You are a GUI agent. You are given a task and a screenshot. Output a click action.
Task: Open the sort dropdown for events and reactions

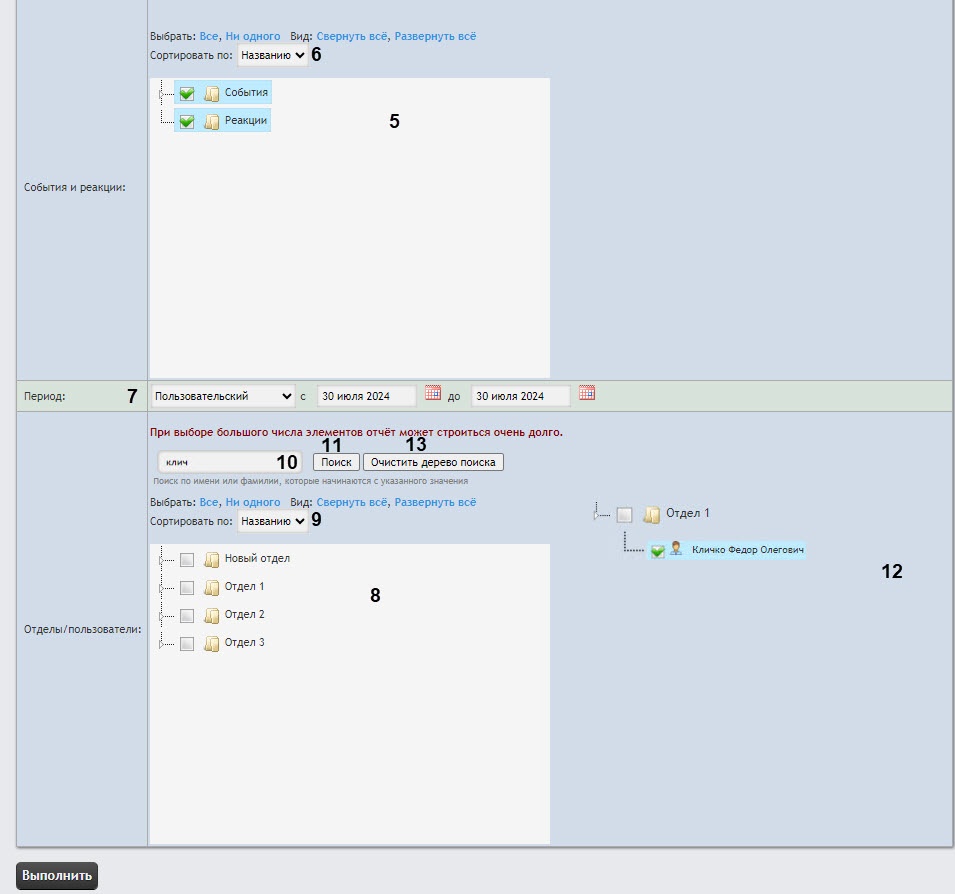click(272, 56)
